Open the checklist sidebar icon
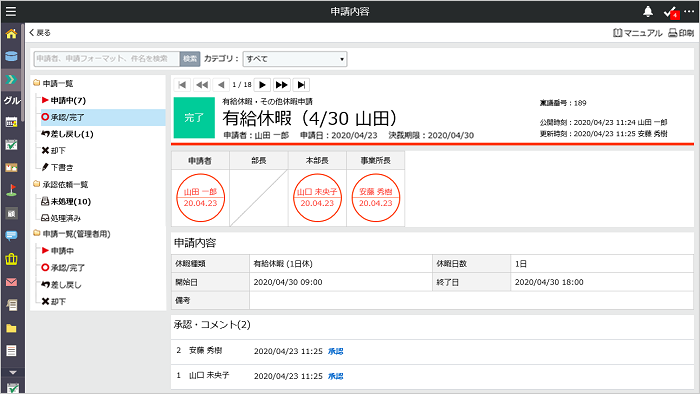 11,145
